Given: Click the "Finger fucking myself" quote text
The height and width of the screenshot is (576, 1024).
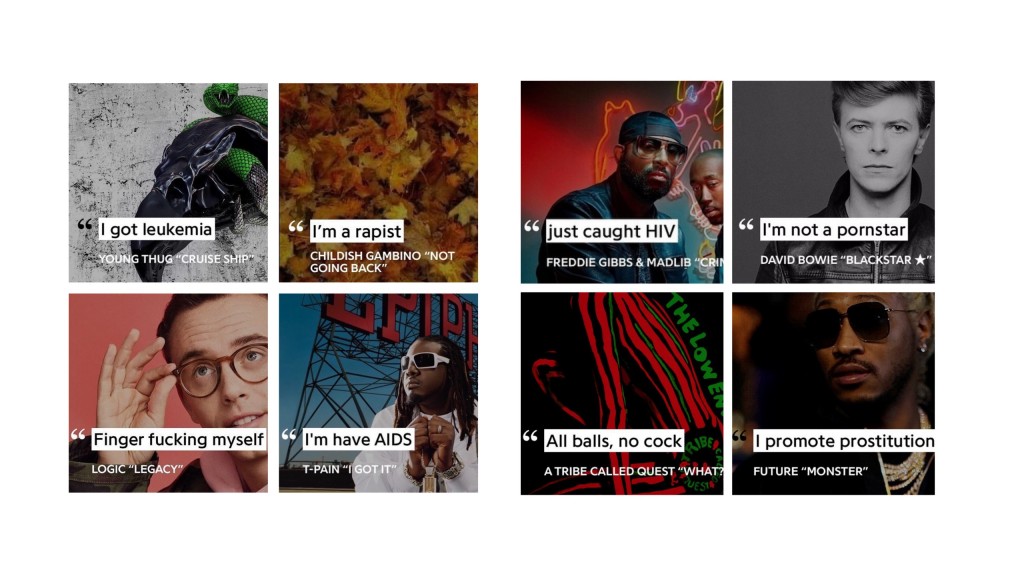Looking at the screenshot, I should (x=178, y=440).
